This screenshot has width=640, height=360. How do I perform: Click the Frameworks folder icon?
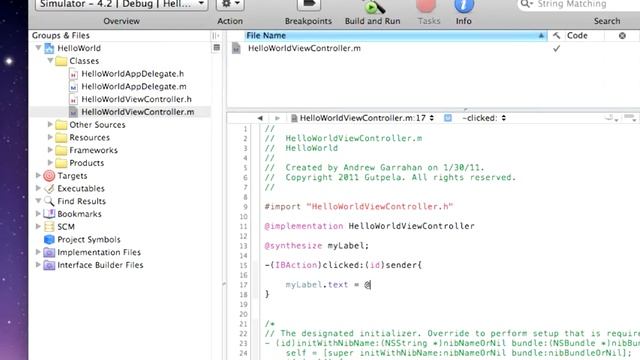point(61,150)
